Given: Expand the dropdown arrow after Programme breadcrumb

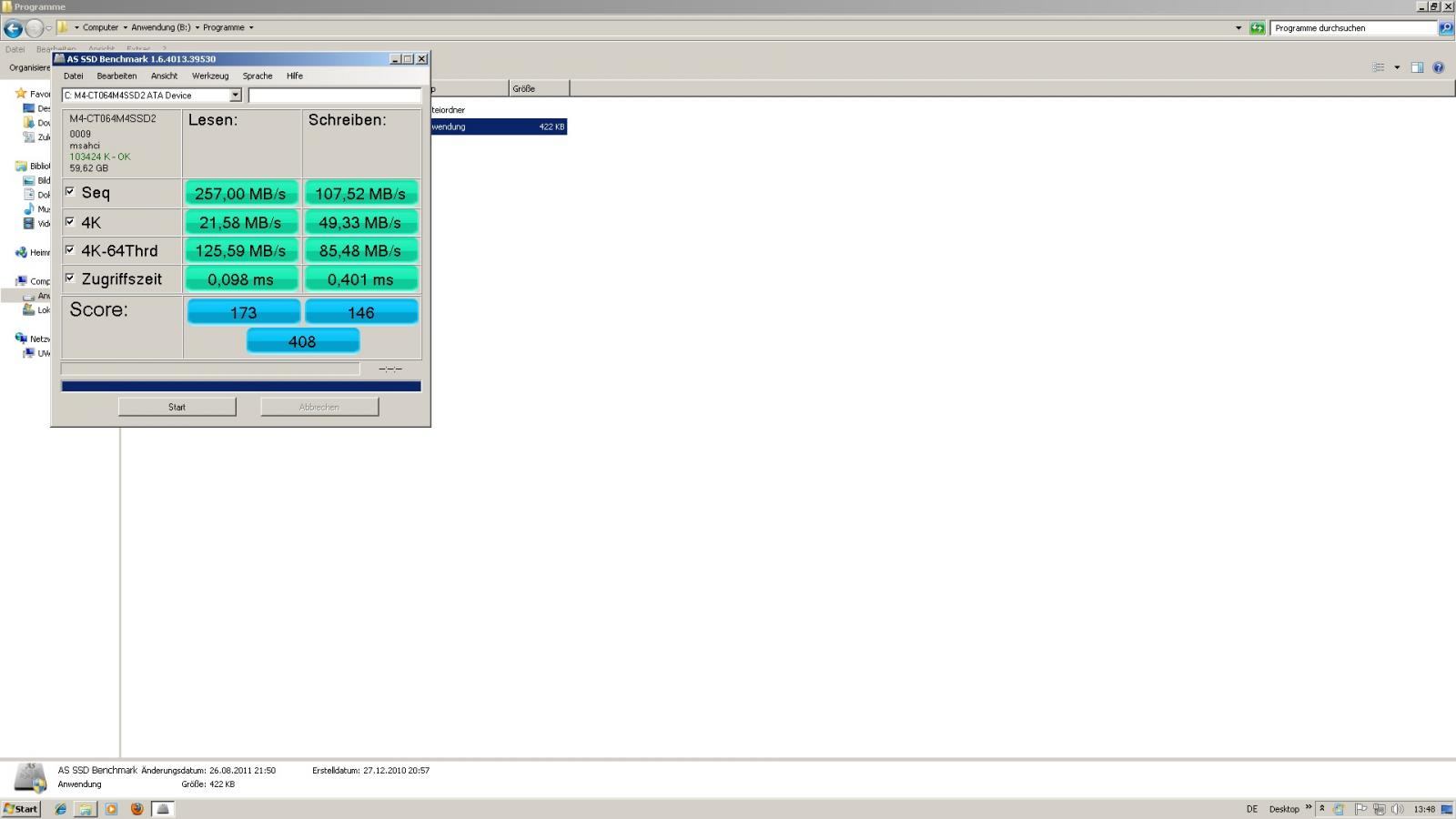Looking at the screenshot, I should click(251, 27).
